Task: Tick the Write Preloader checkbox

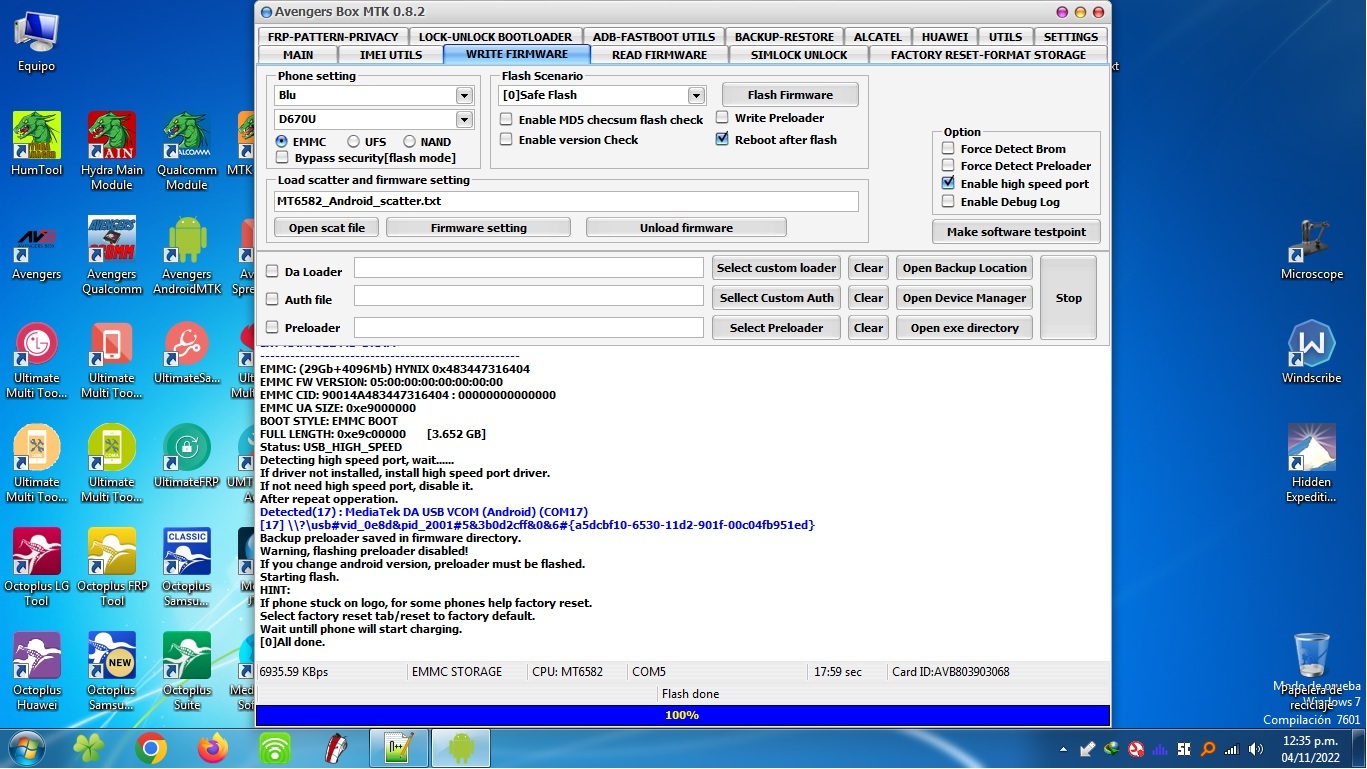Action: click(x=722, y=118)
